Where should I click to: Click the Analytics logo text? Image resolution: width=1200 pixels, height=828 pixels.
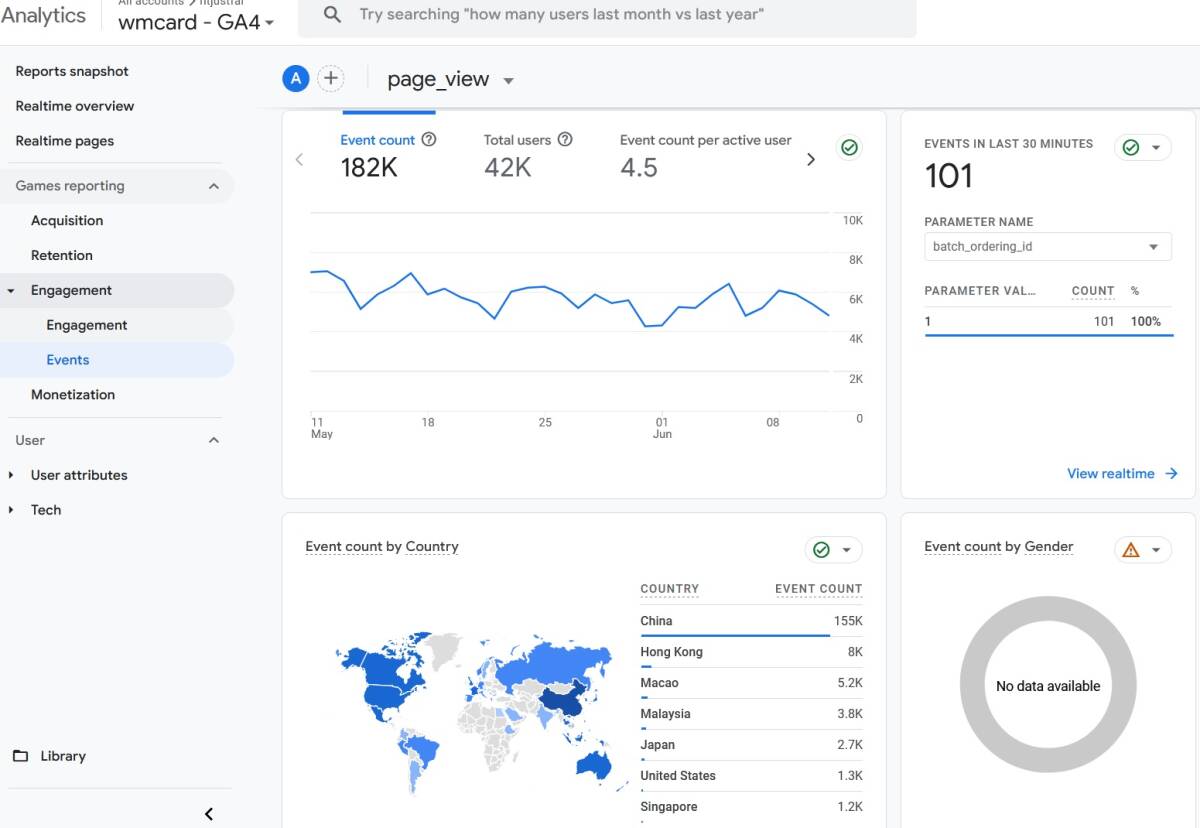pos(43,15)
